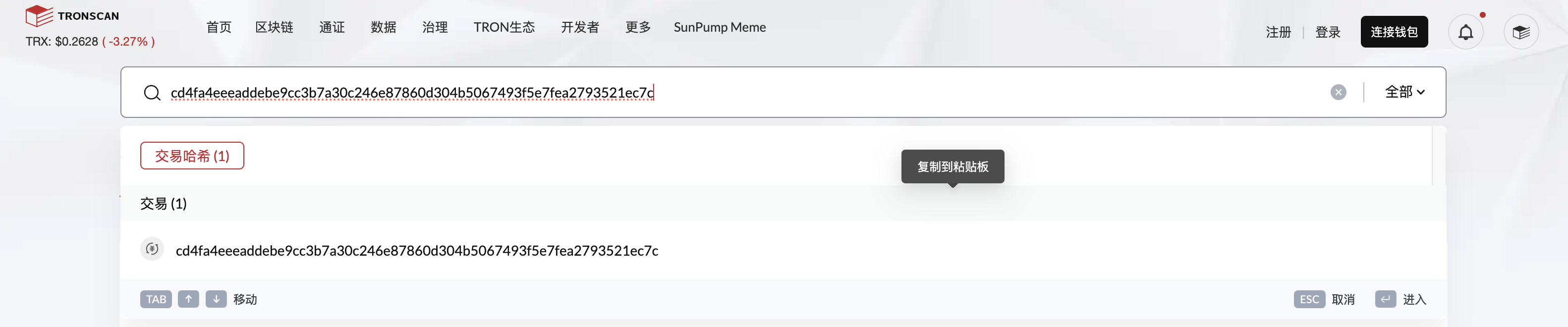Click the 注册 link
This screenshot has height=327, width=1568.
coord(1278,32)
